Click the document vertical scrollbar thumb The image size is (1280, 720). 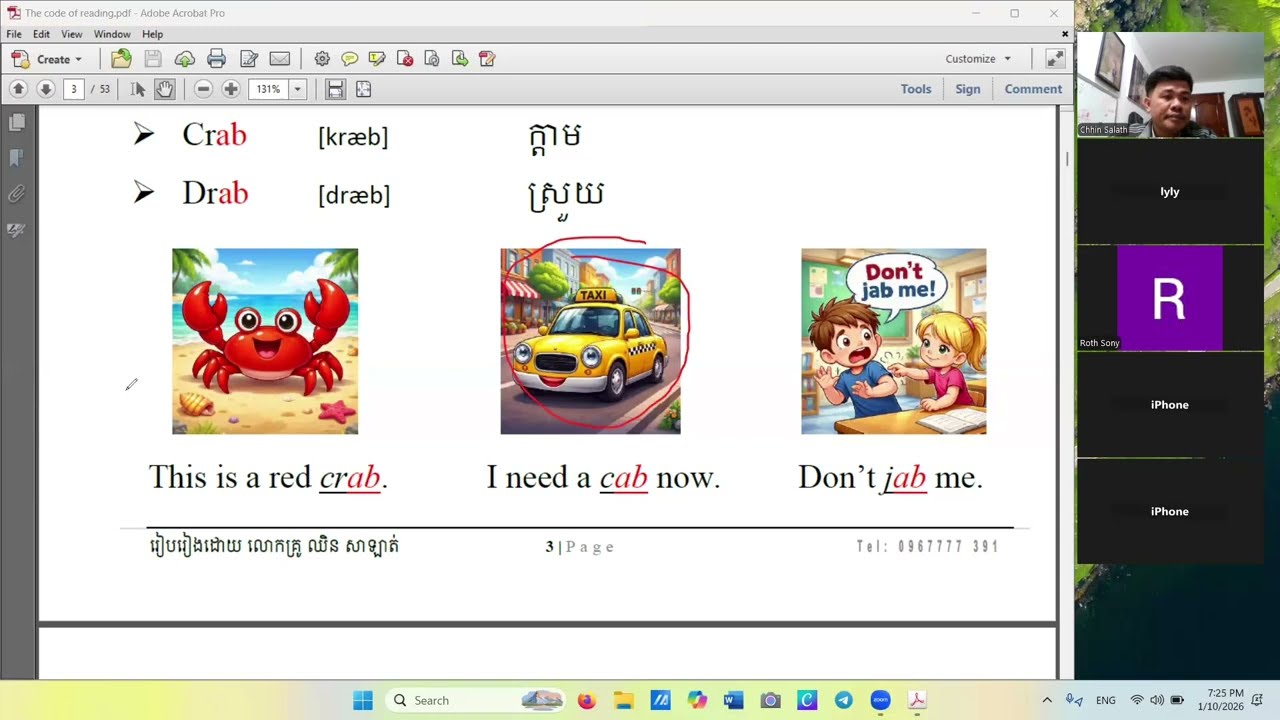[x=1066, y=159]
